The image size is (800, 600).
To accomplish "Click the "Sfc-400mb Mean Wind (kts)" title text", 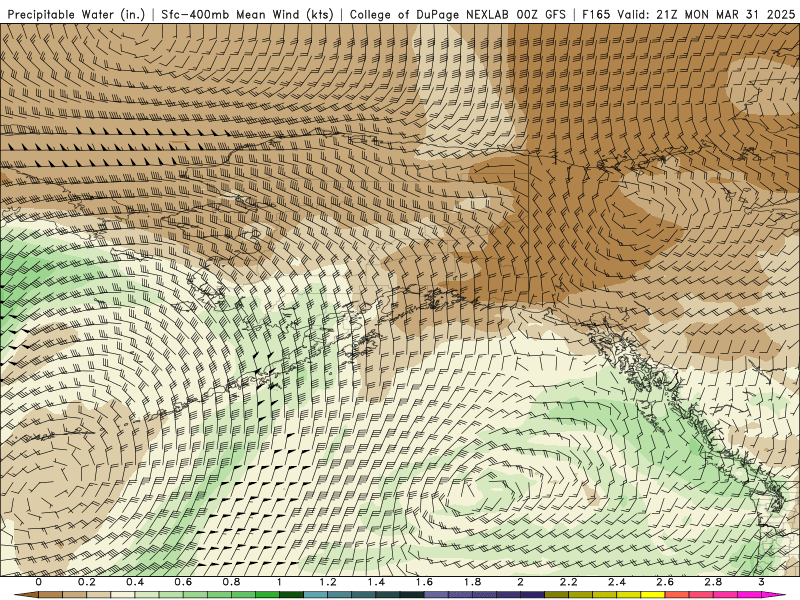I will point(247,15).
